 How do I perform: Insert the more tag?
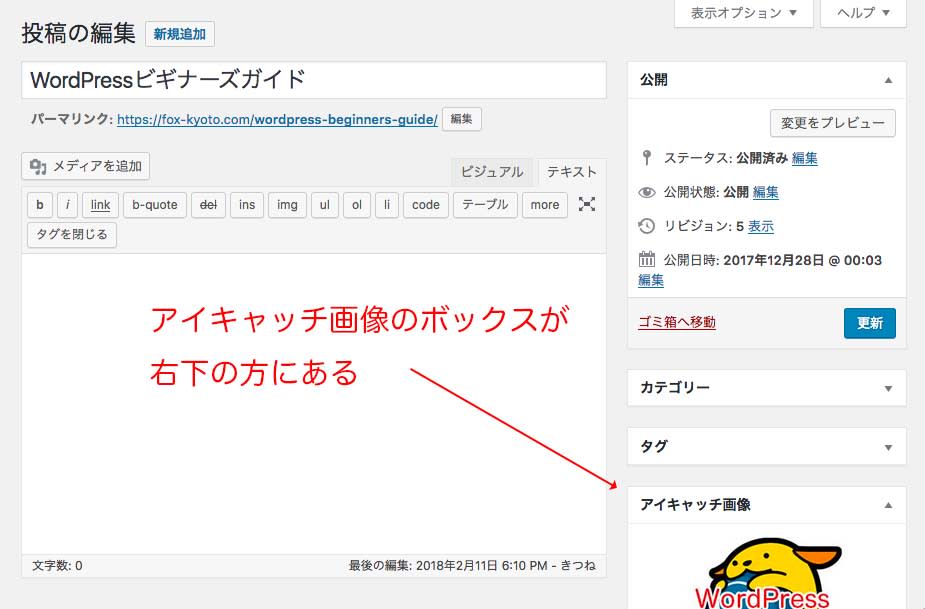544,205
